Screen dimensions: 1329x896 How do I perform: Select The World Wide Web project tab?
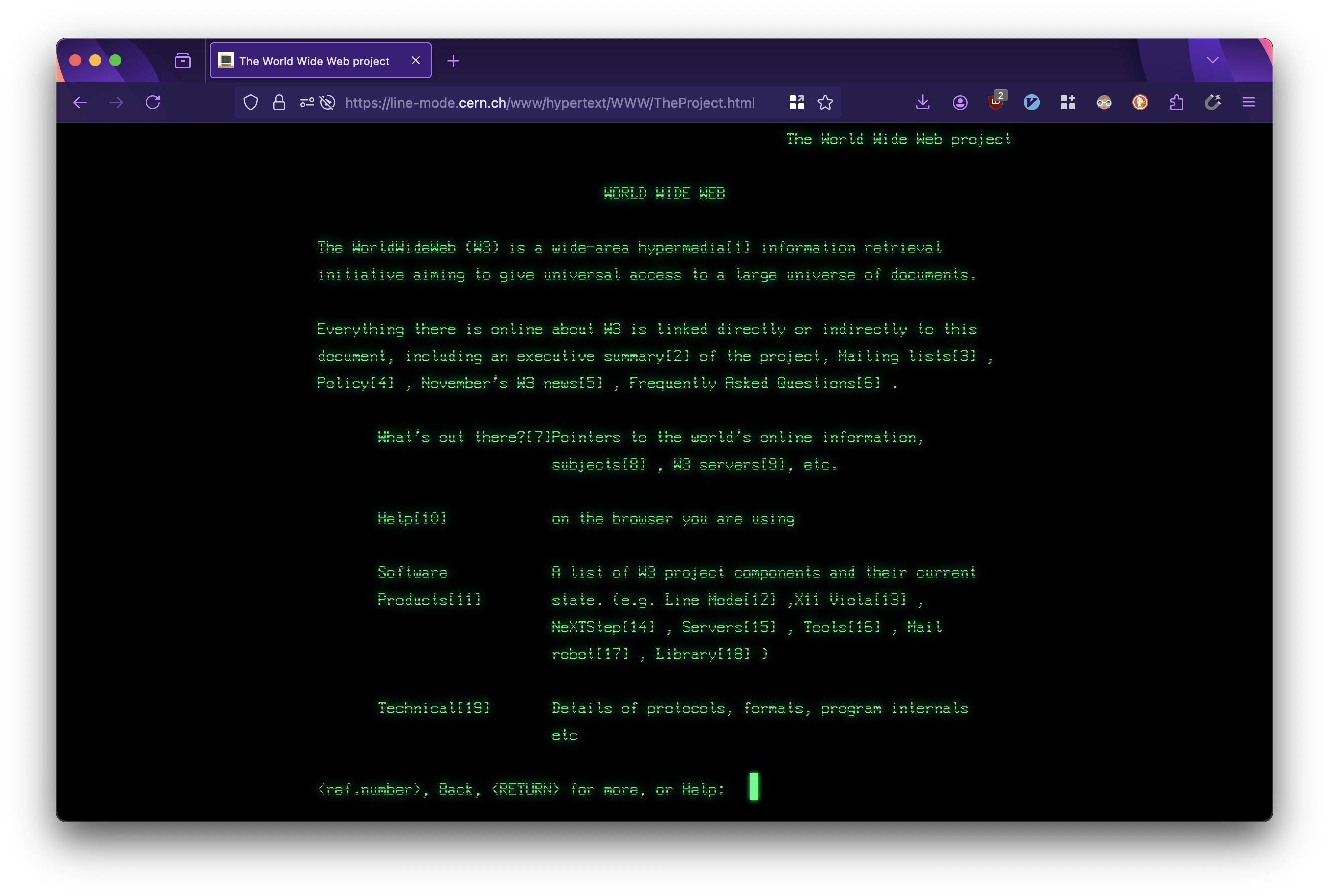point(314,61)
